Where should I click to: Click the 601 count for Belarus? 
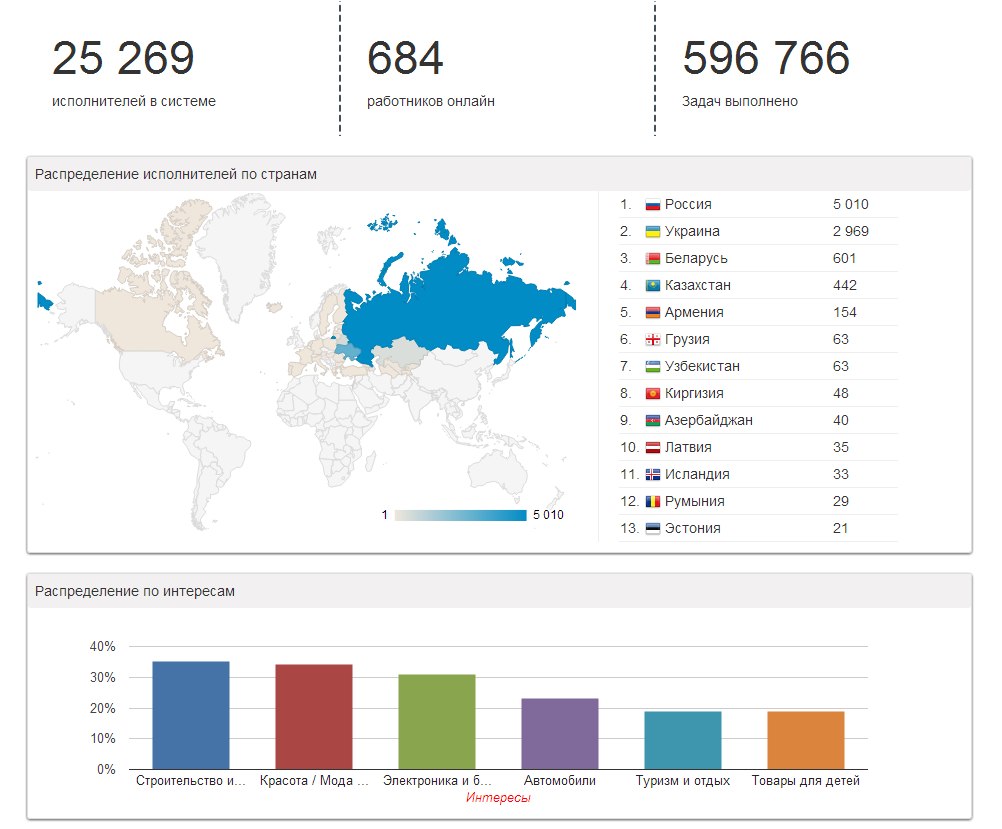[x=844, y=258]
